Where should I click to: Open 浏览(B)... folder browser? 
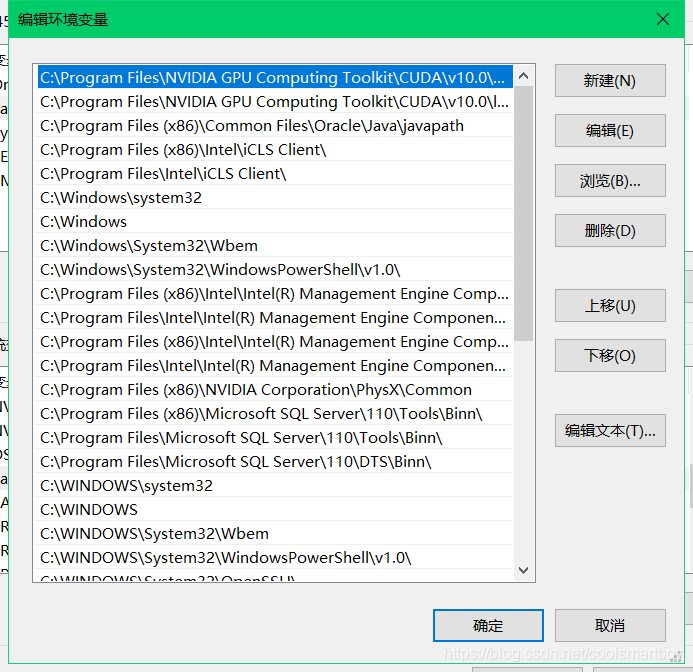click(610, 180)
